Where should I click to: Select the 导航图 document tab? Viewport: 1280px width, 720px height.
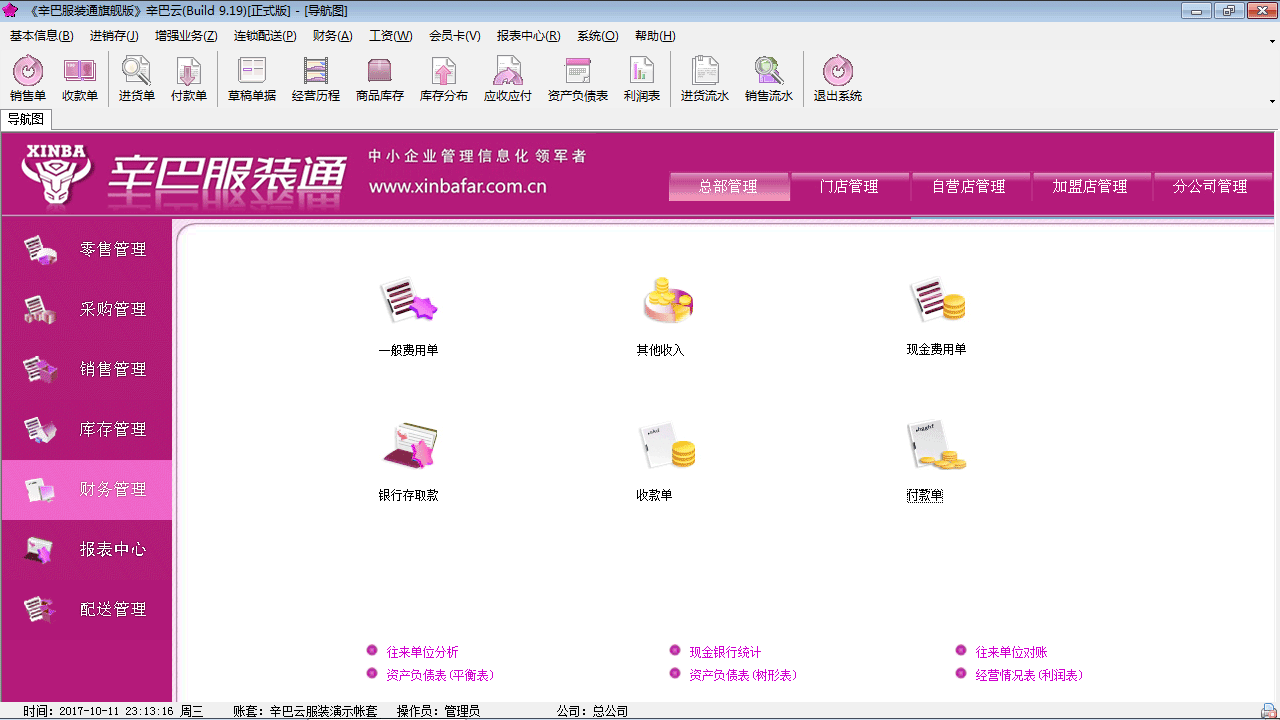pyautogui.click(x=26, y=119)
